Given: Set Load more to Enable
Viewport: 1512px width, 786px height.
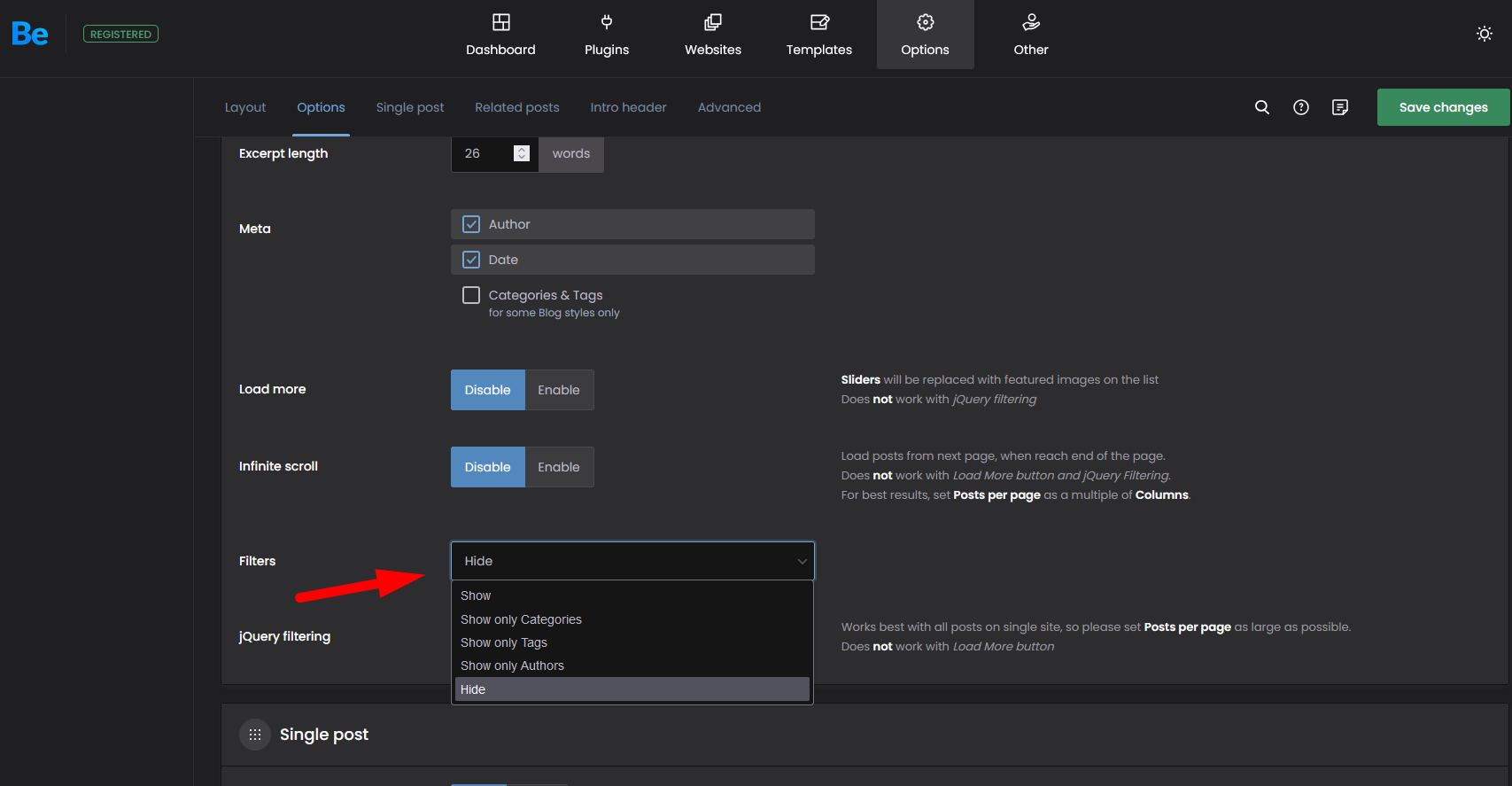Looking at the screenshot, I should (559, 390).
